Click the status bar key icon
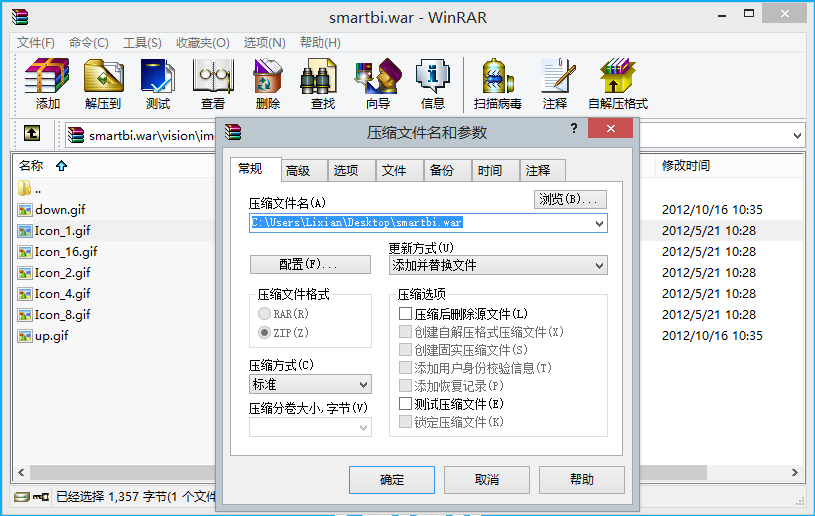The height and width of the screenshot is (516, 815). [41, 497]
